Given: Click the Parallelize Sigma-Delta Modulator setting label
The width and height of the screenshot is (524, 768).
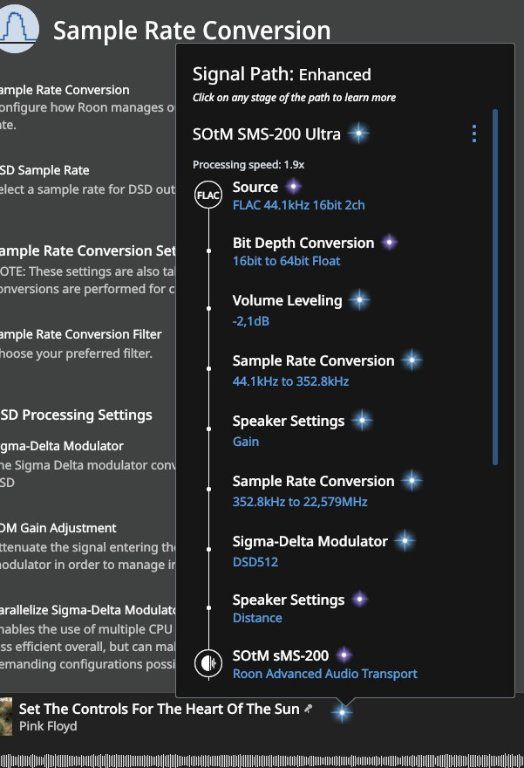Looking at the screenshot, I should [88, 610].
